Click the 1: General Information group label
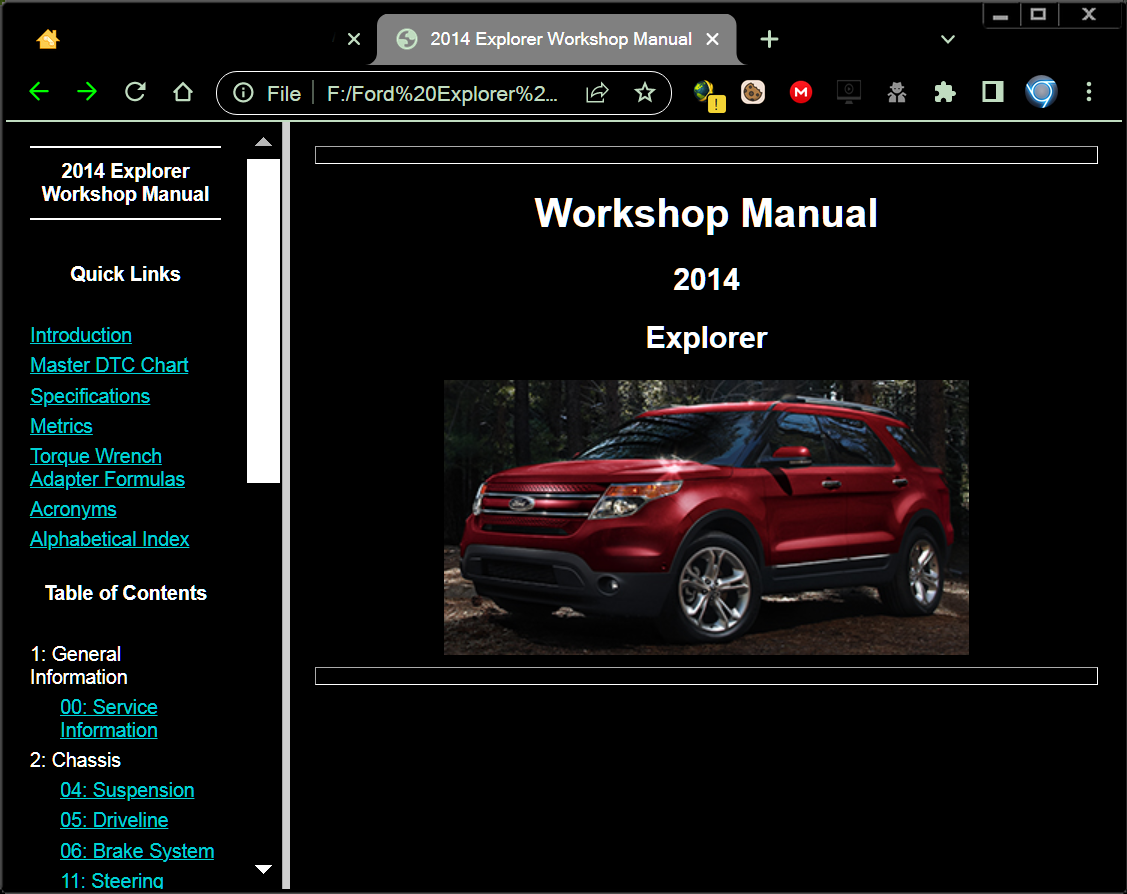The image size is (1127, 894). [x=79, y=665]
